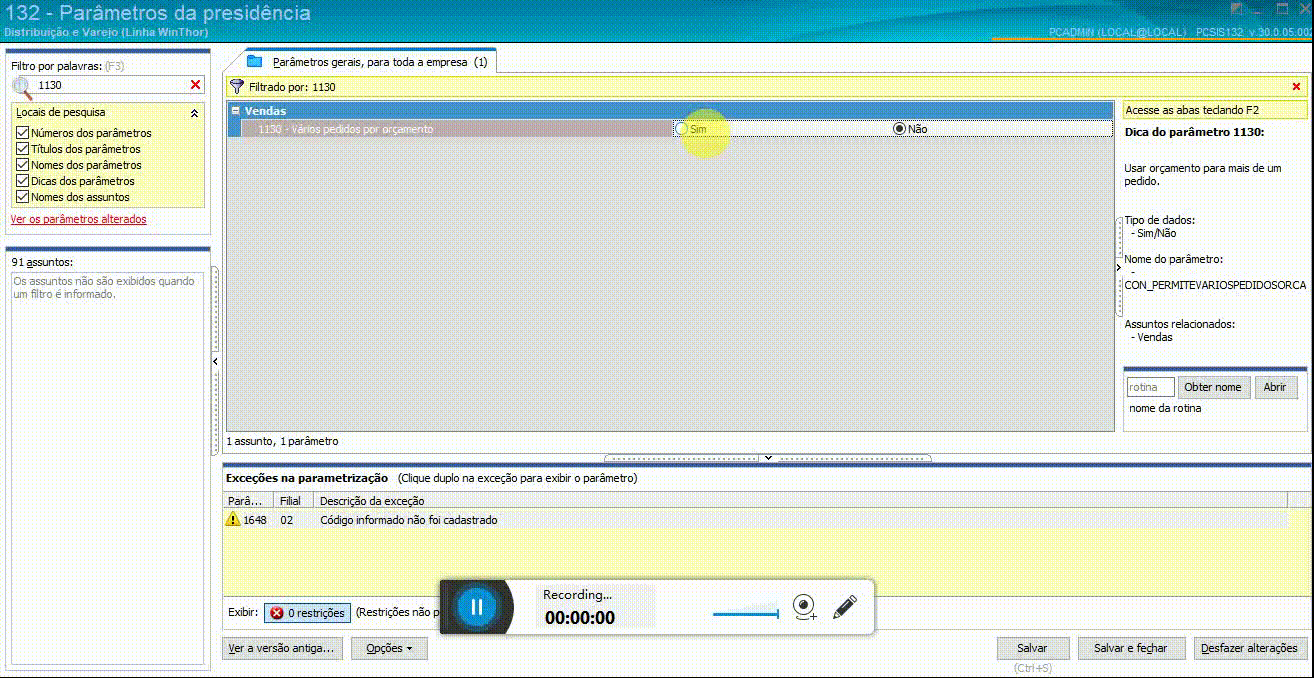The height and width of the screenshot is (678, 1314).
Task: Click the magnifying glass search icon
Action: [x=22, y=86]
